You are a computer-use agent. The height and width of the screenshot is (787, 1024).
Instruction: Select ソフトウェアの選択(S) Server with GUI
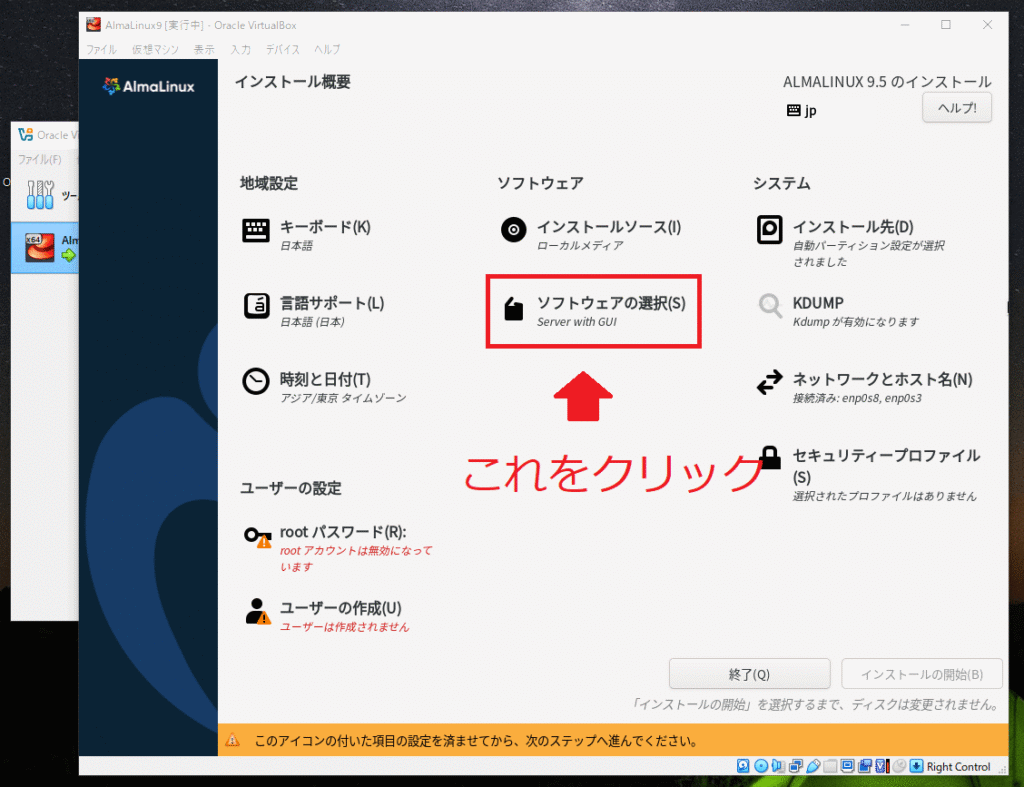pyautogui.click(x=594, y=311)
